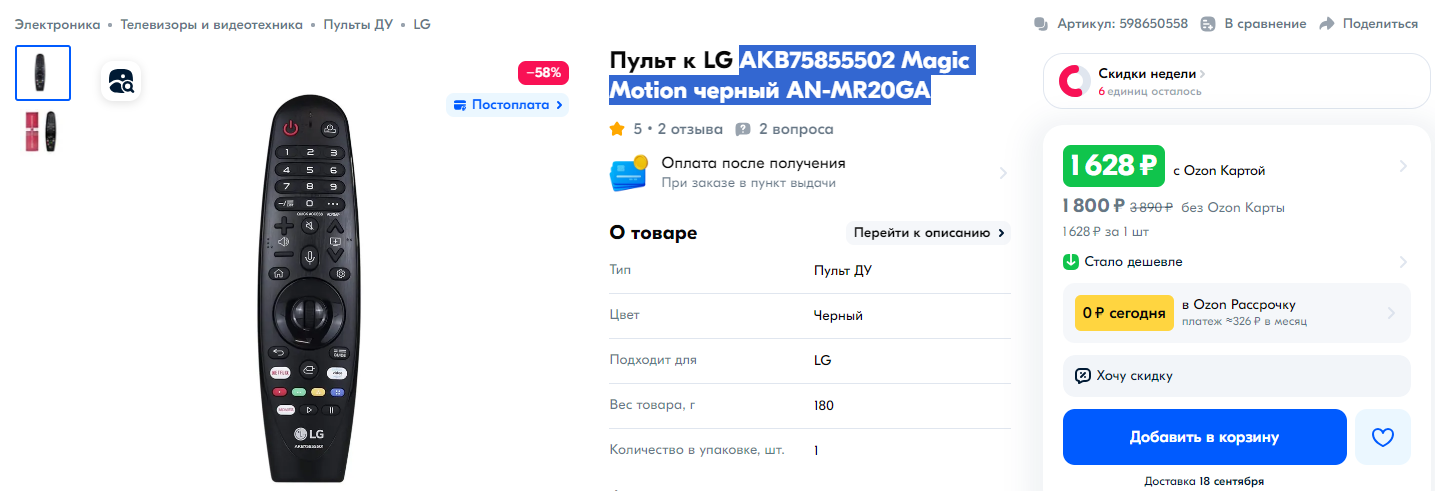The image size is (1435, 491).
Task: Click the green 'Стало дешевле' arrow icon
Action: (x=1071, y=262)
